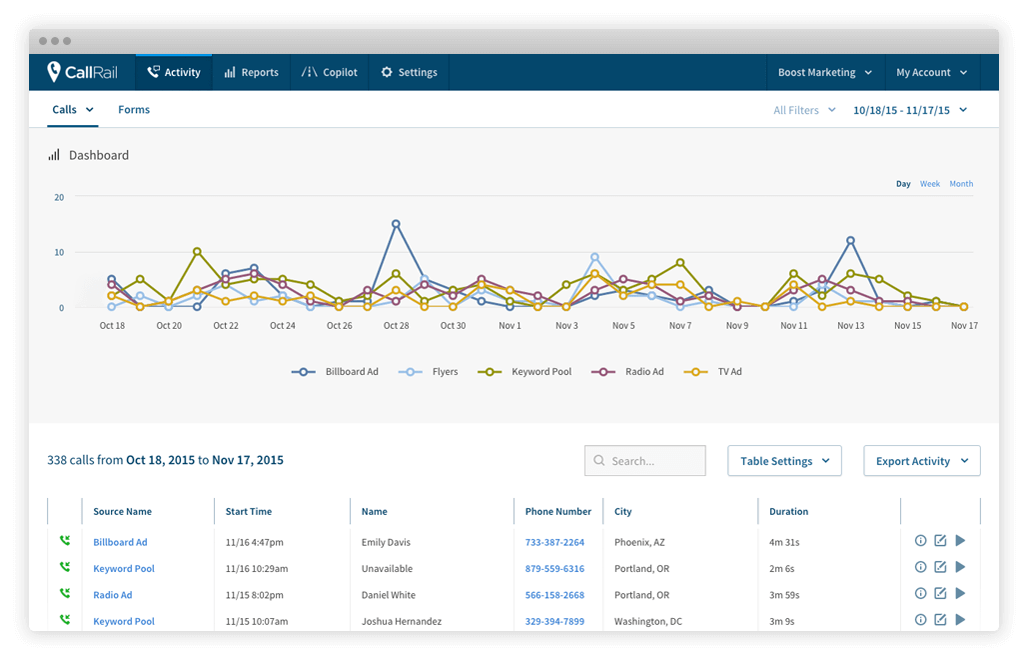
Task: Play the recording for 879-559-6316 call
Action: [960, 567]
